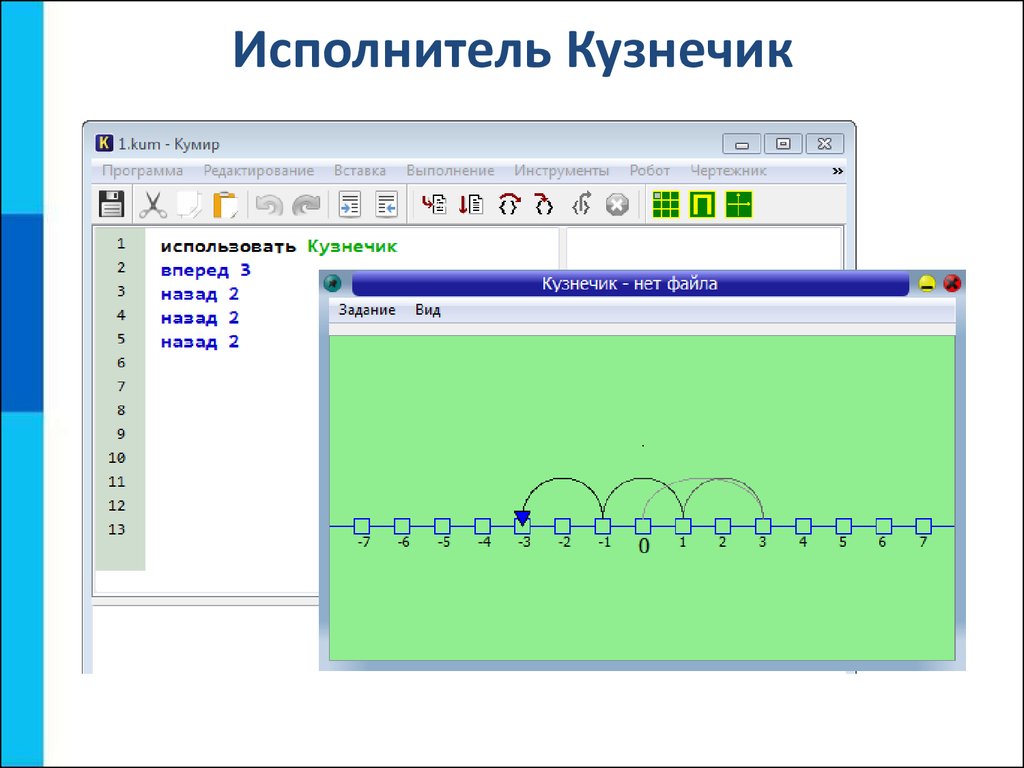Screen dimensions: 1024x768
Task: Click the Cut scissors icon
Action: pos(152,204)
